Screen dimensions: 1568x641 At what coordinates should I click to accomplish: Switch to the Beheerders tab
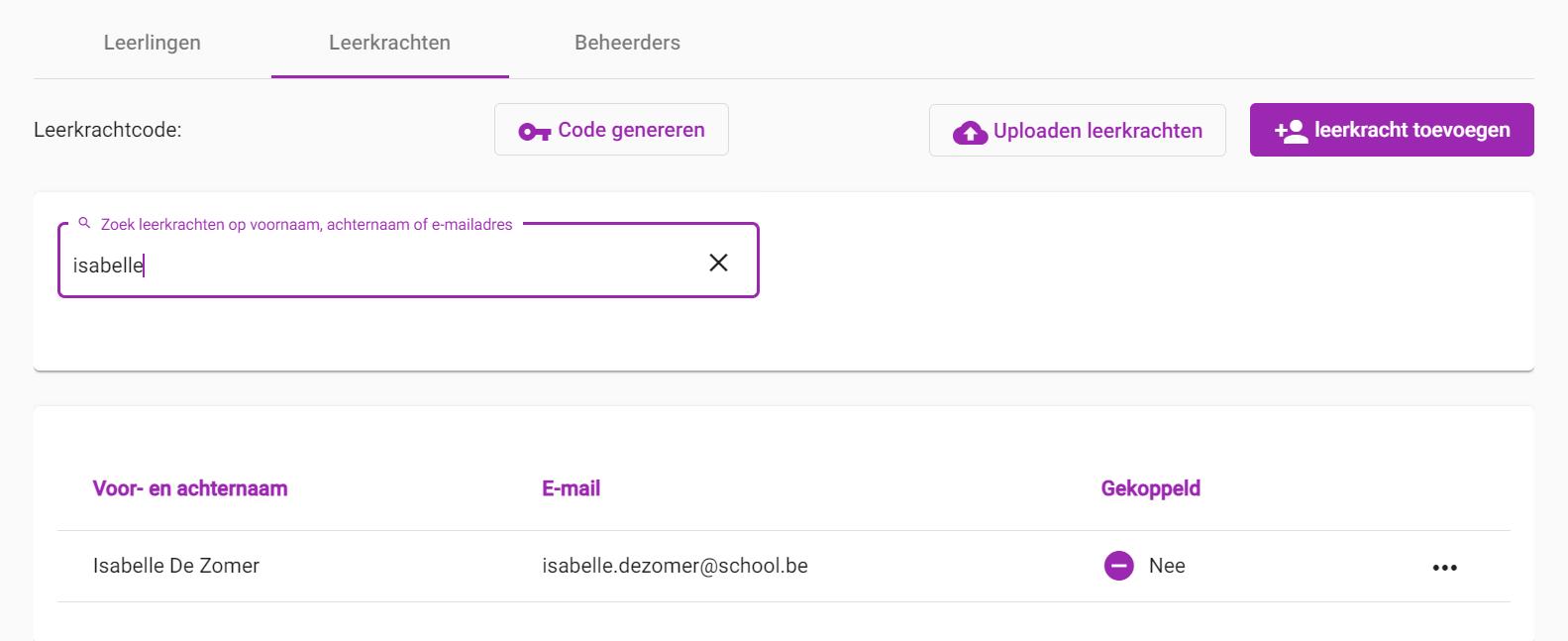pos(628,43)
